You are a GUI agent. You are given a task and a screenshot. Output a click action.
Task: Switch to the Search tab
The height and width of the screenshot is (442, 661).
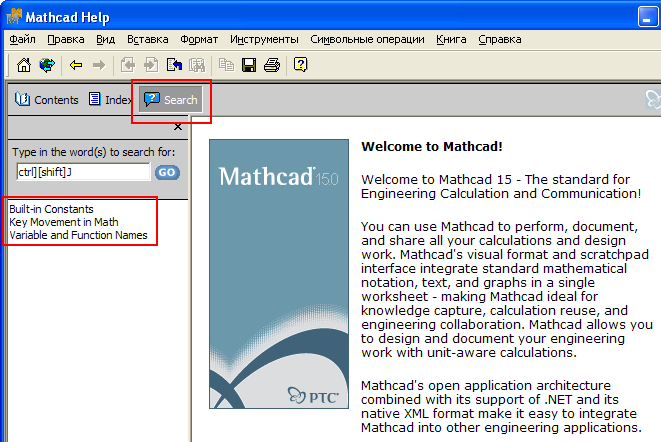(x=171, y=100)
